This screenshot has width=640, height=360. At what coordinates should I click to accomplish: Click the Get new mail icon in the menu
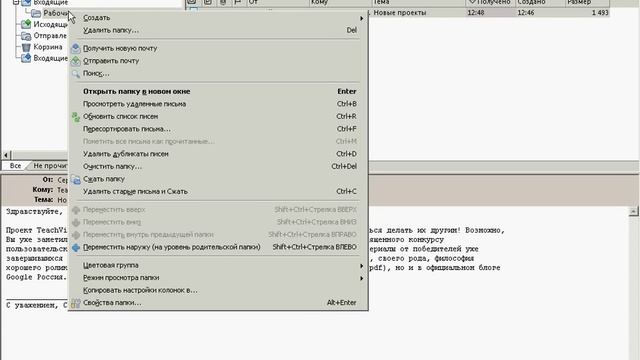76,48
